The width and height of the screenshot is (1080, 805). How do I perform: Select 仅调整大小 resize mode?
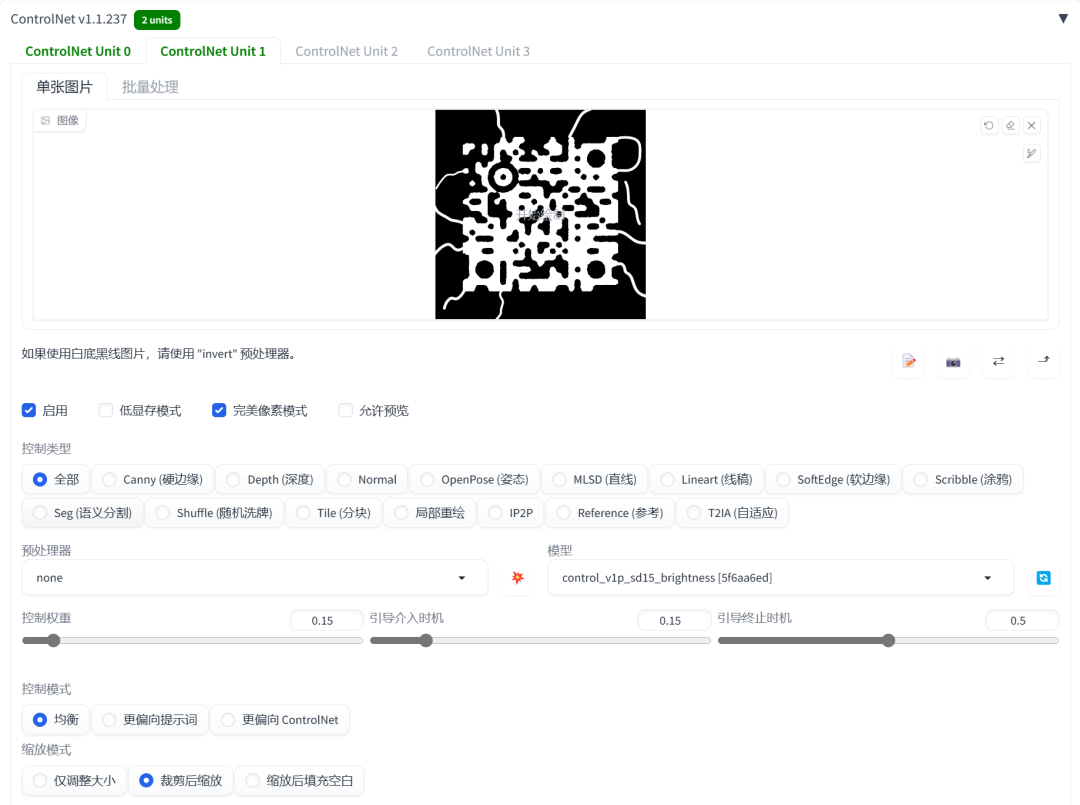click(74, 780)
